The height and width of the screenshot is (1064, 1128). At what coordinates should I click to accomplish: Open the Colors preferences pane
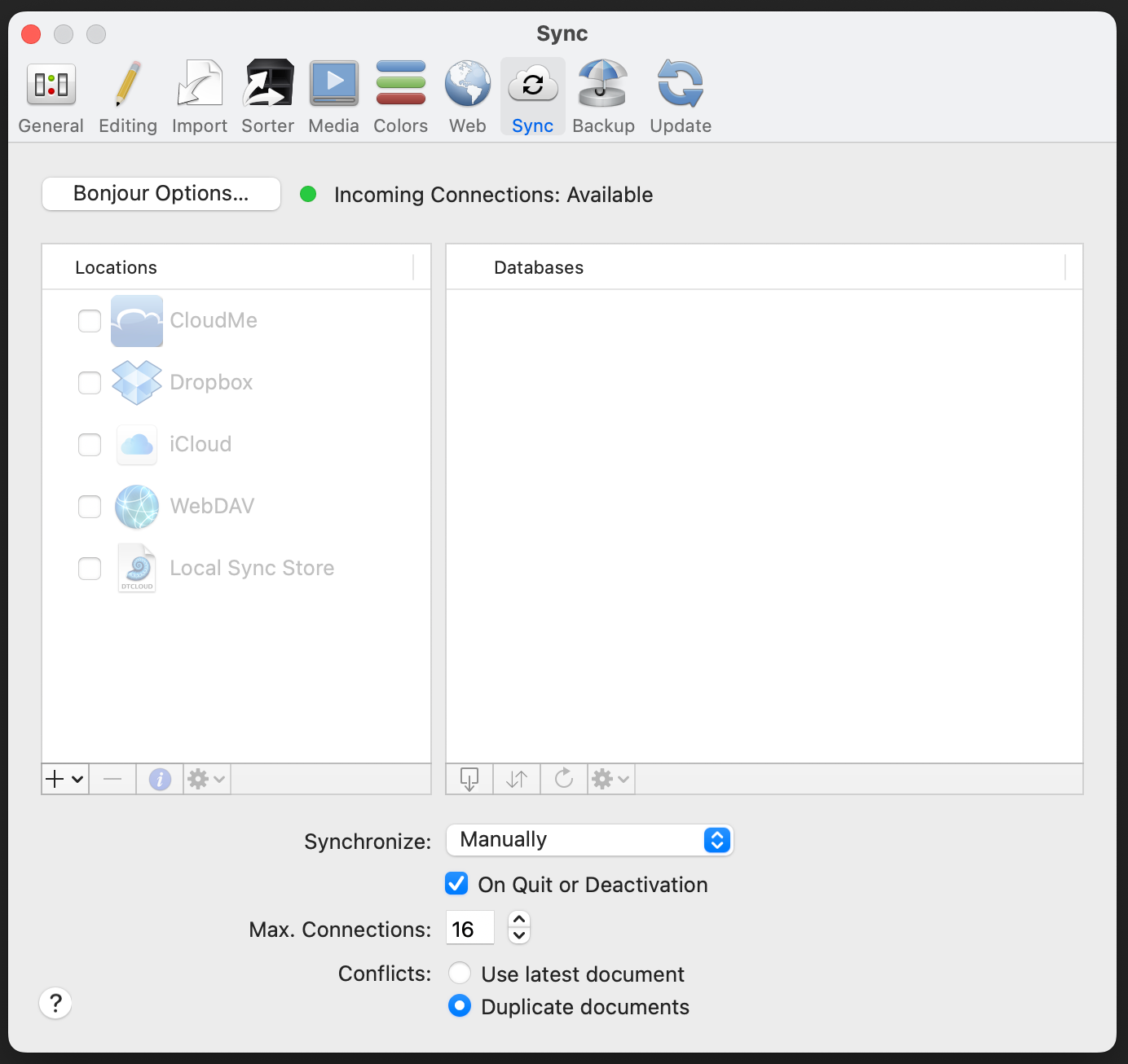coord(400,97)
